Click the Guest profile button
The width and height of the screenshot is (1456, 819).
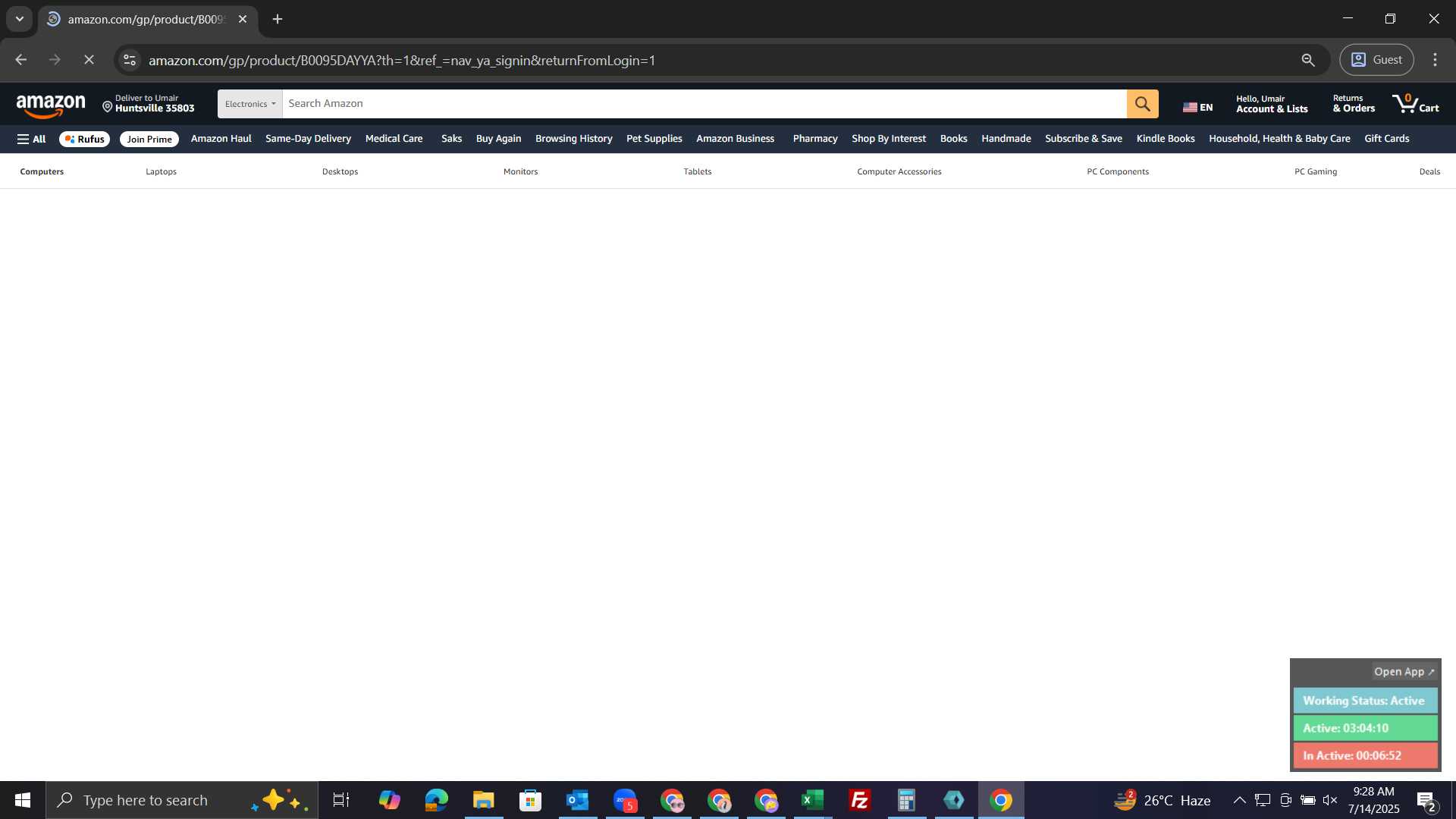pyautogui.click(x=1376, y=60)
